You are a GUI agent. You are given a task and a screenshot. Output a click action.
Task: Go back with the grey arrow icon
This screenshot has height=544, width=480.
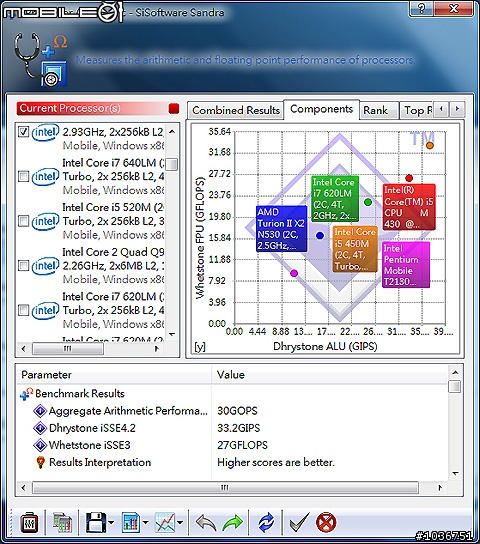coord(206,522)
